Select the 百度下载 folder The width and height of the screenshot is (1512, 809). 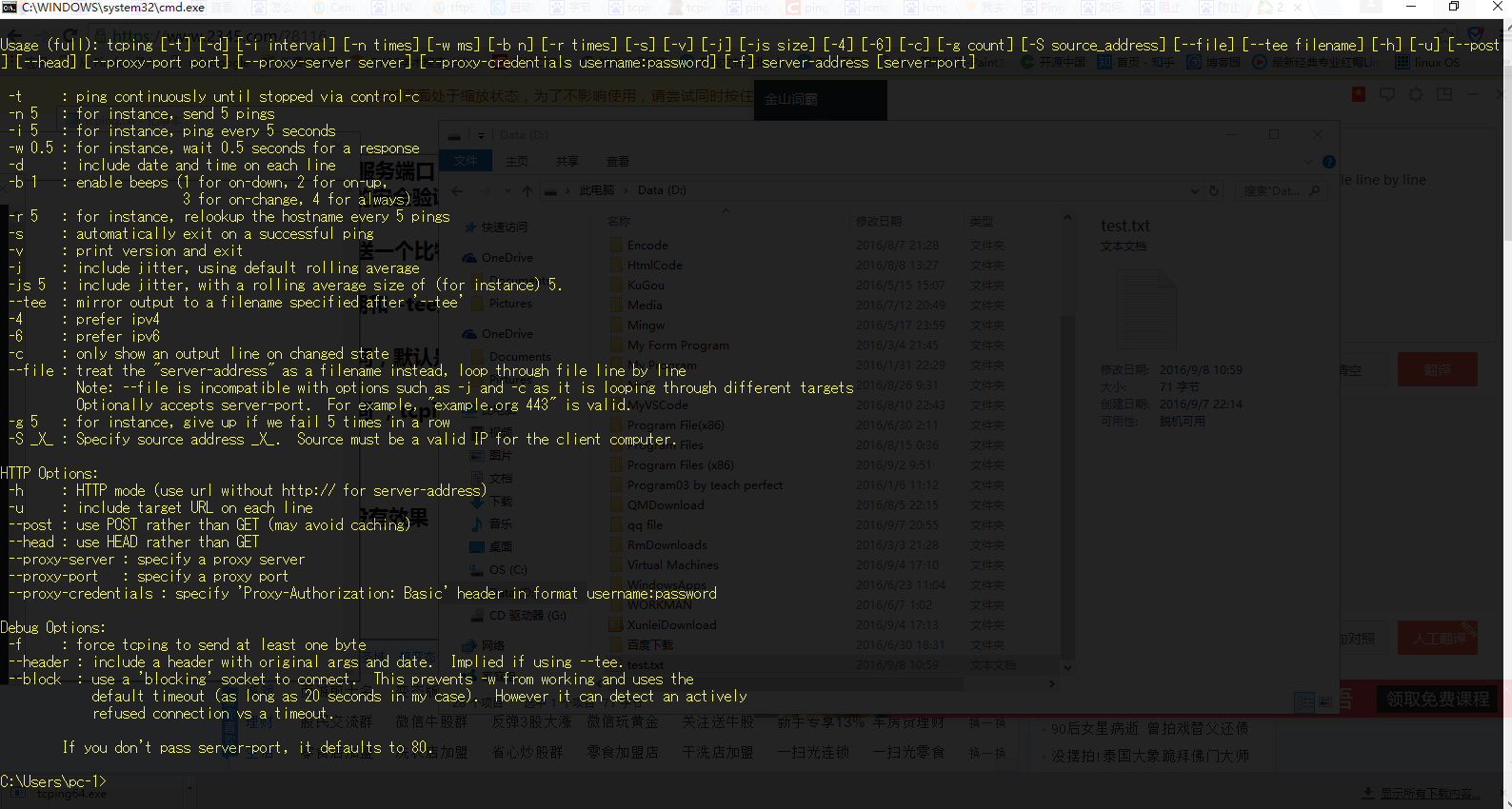point(650,645)
